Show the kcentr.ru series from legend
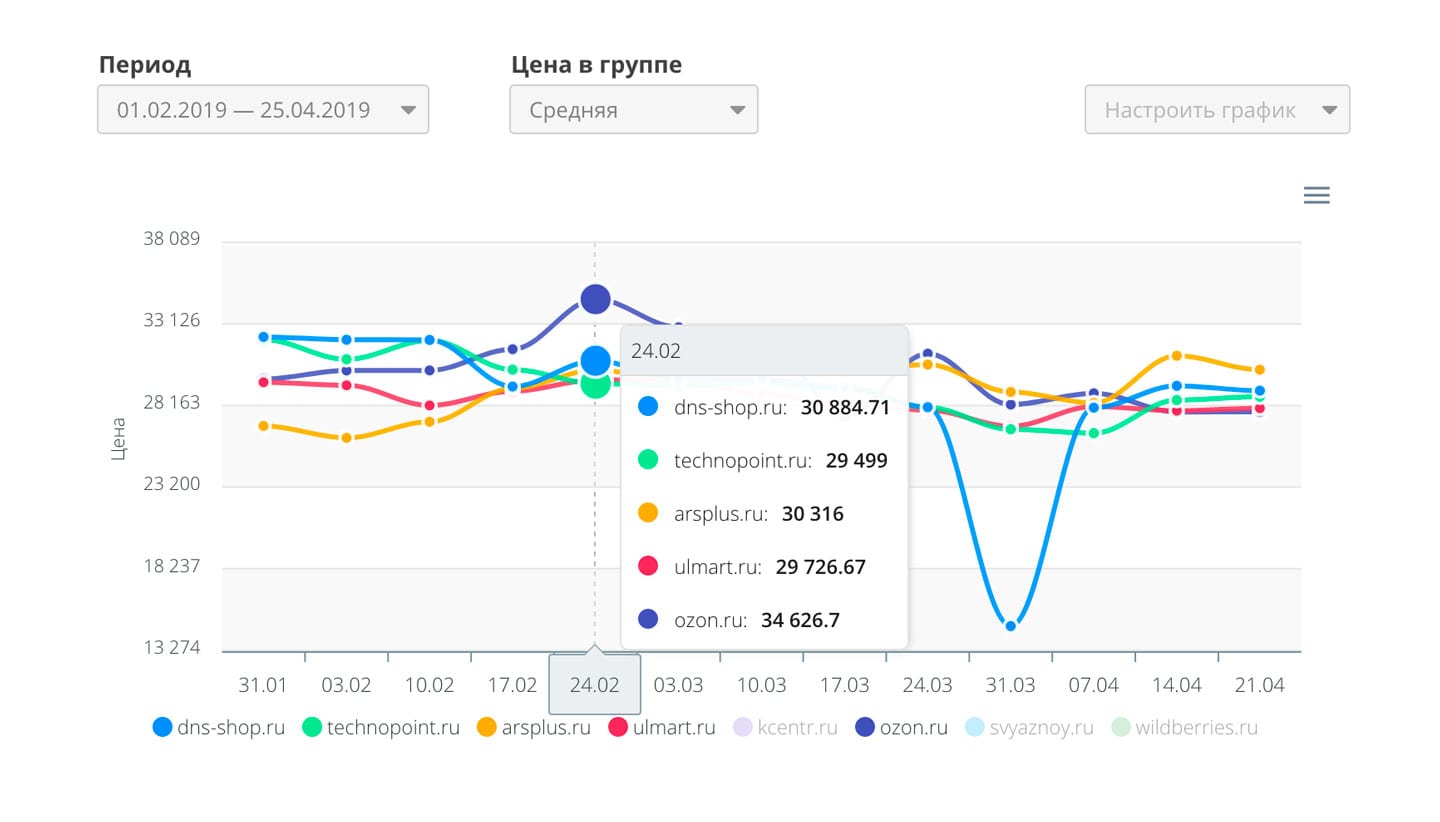Screen dimensions: 1440x822 pos(785,727)
